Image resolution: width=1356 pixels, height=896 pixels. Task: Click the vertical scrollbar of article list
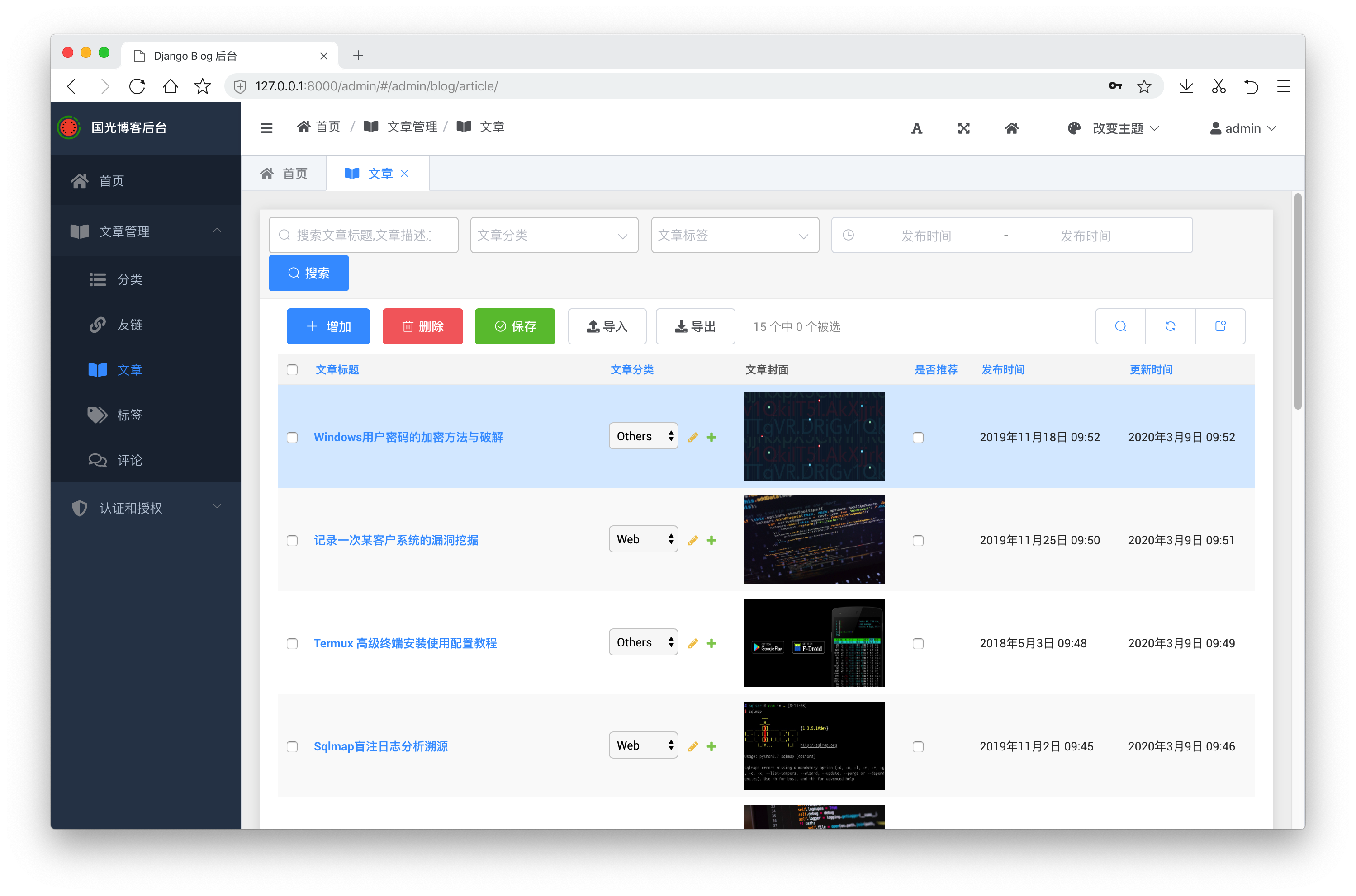[x=1298, y=301]
